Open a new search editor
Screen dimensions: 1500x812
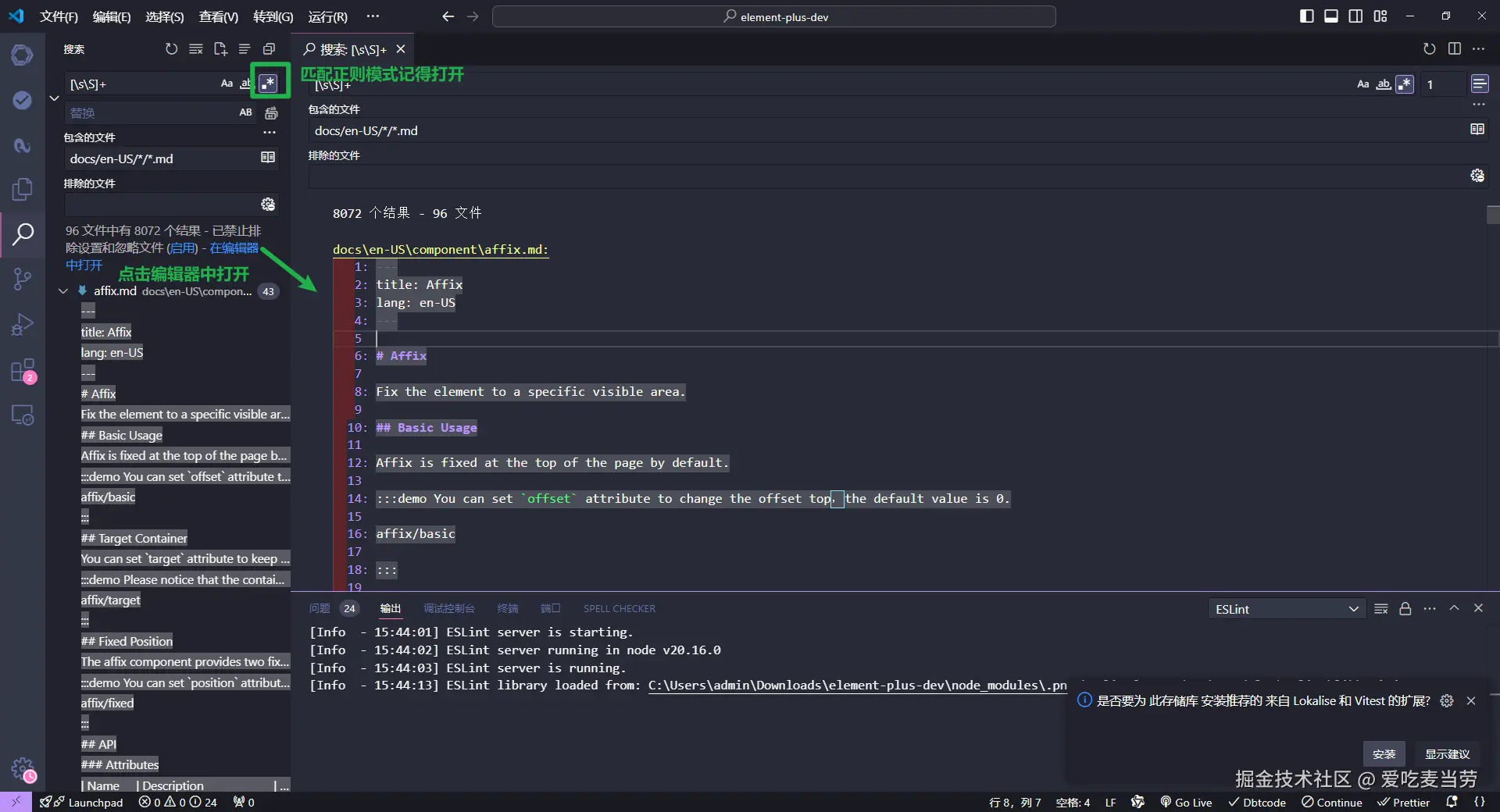pos(220,49)
